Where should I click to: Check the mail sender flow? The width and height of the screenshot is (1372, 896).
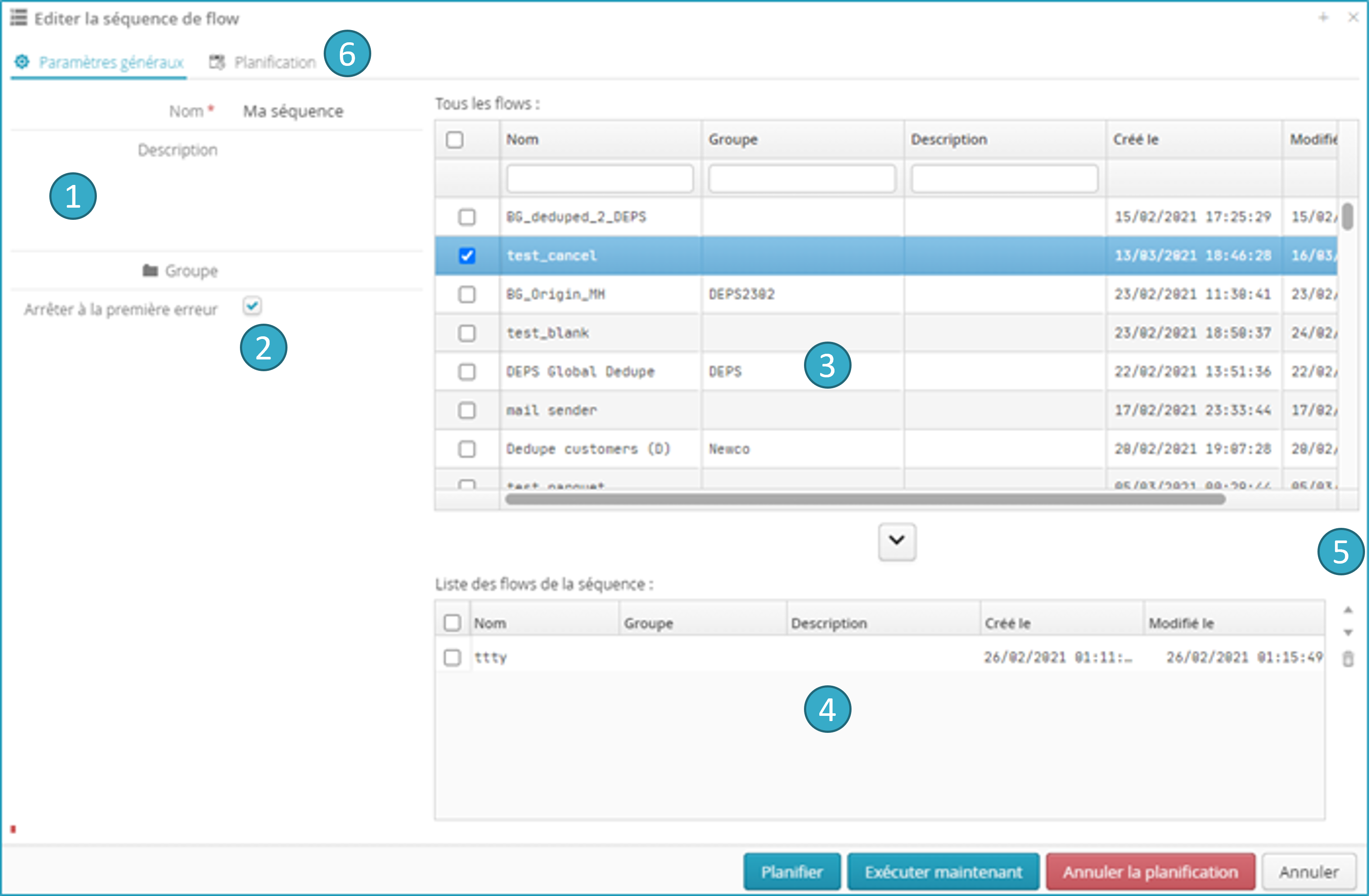point(466,410)
